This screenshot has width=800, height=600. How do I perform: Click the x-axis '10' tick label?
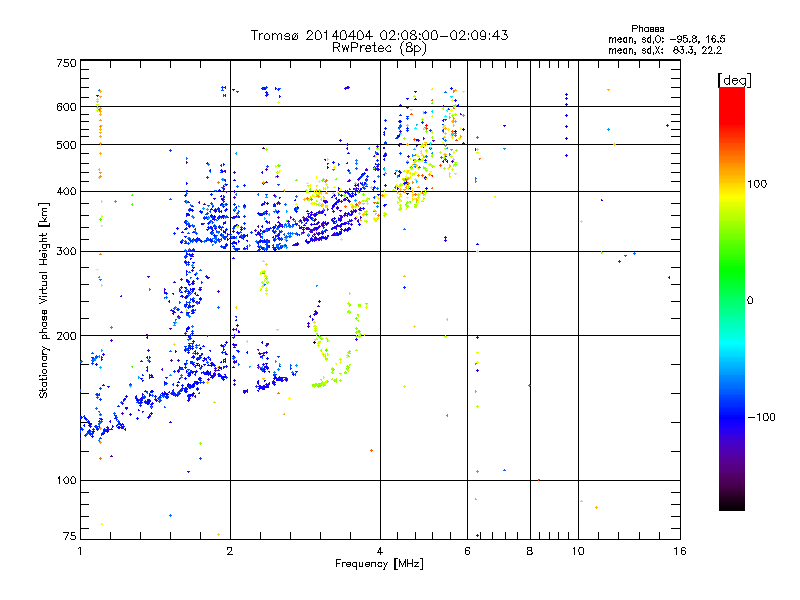pyautogui.click(x=578, y=551)
